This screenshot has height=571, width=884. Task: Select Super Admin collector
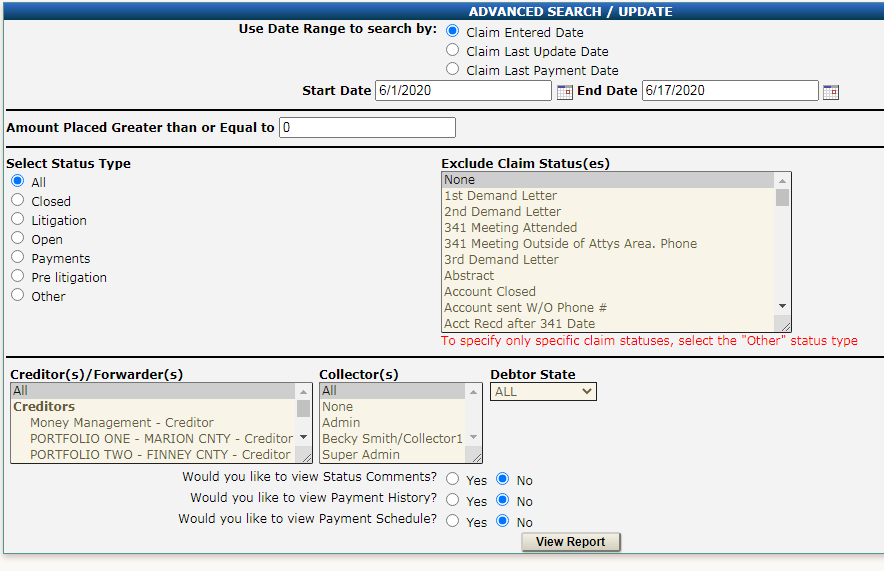tap(393, 454)
